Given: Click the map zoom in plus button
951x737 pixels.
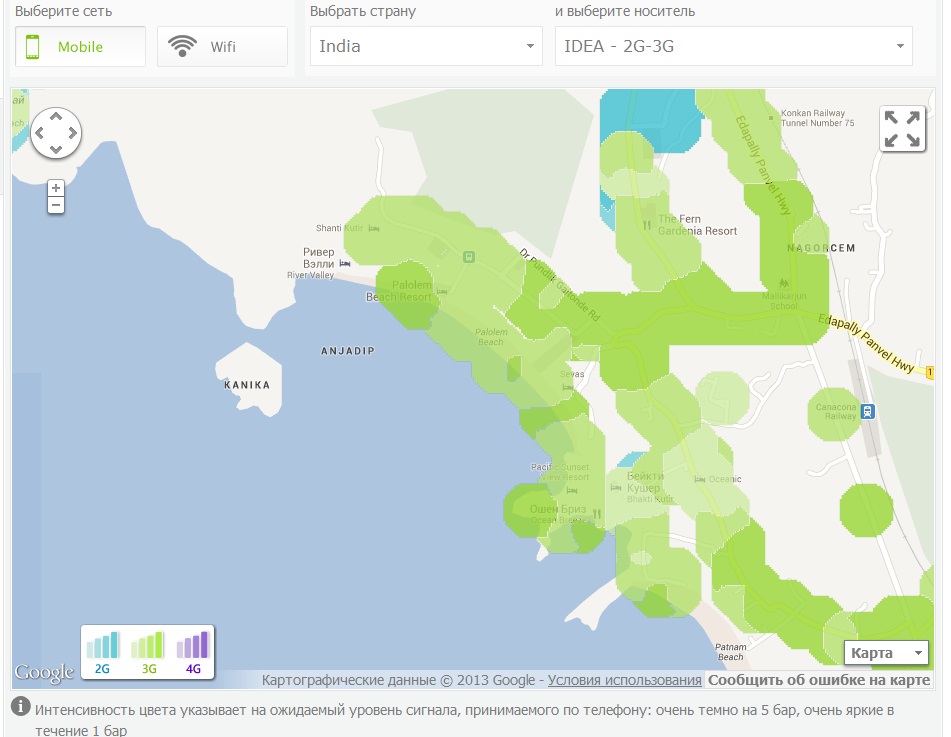Looking at the screenshot, I should click(56, 188).
